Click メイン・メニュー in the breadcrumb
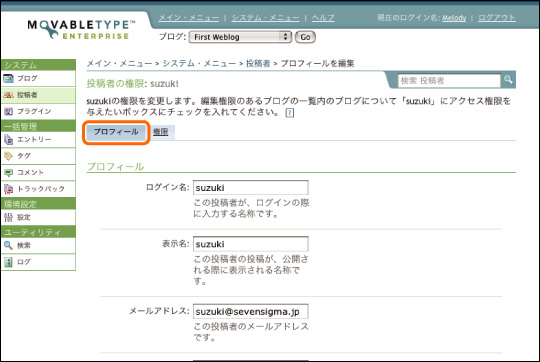Image resolution: width=540 pixels, height=362 pixels. point(119,63)
